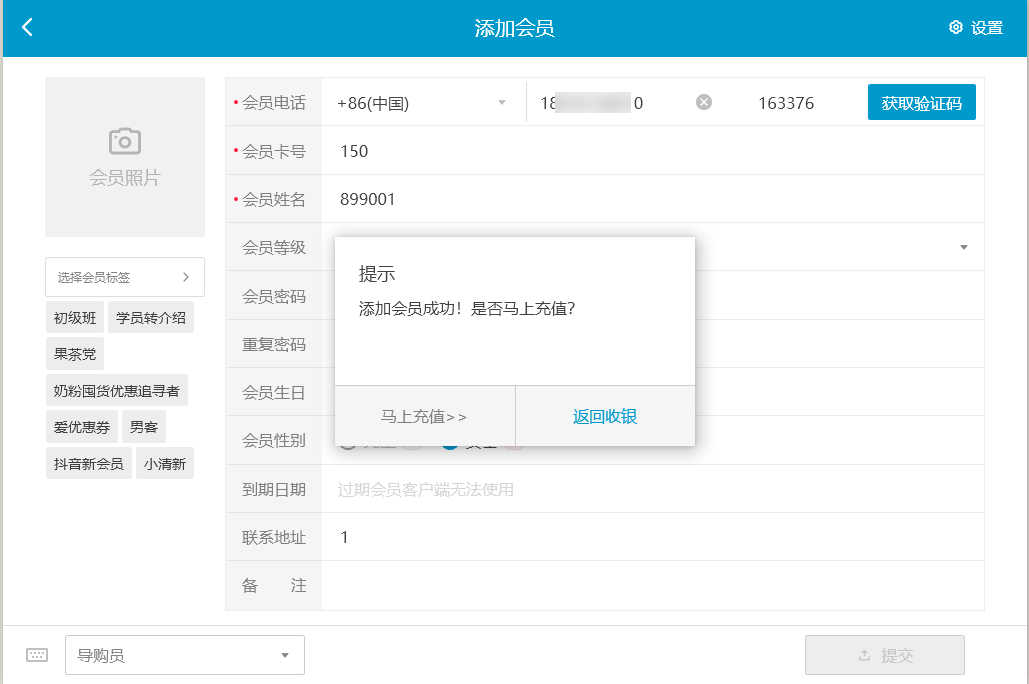
Task: Expand the 会员等级 dropdown arrow
Action: (x=963, y=247)
